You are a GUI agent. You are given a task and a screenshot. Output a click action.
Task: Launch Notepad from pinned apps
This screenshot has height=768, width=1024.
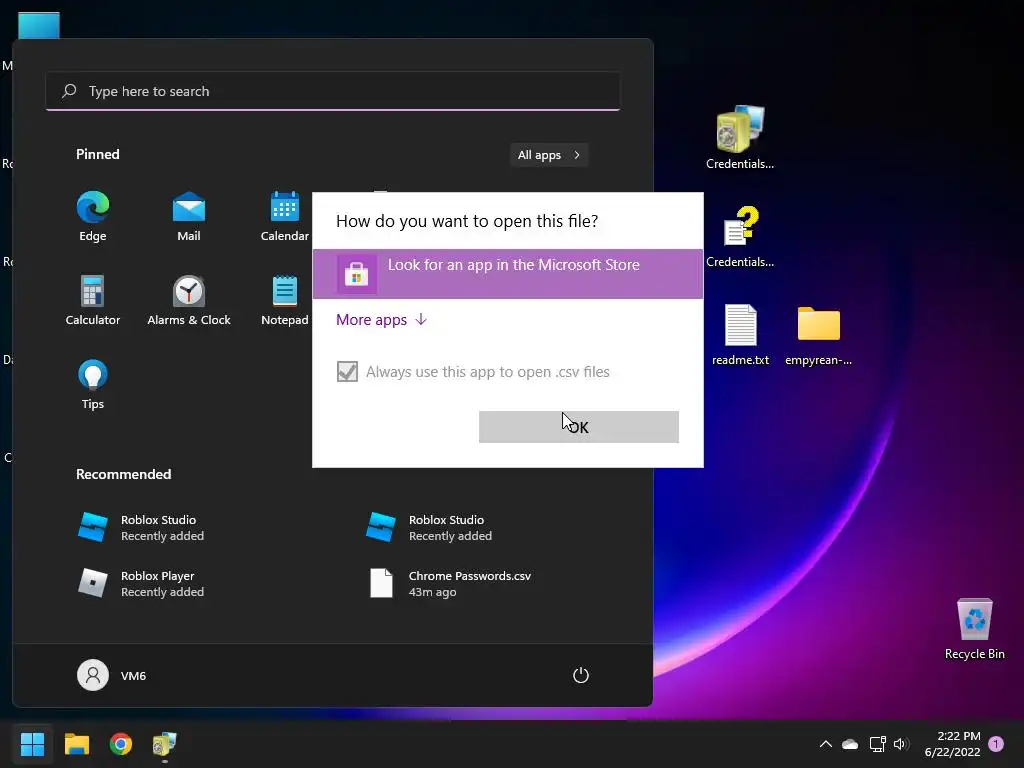point(285,300)
